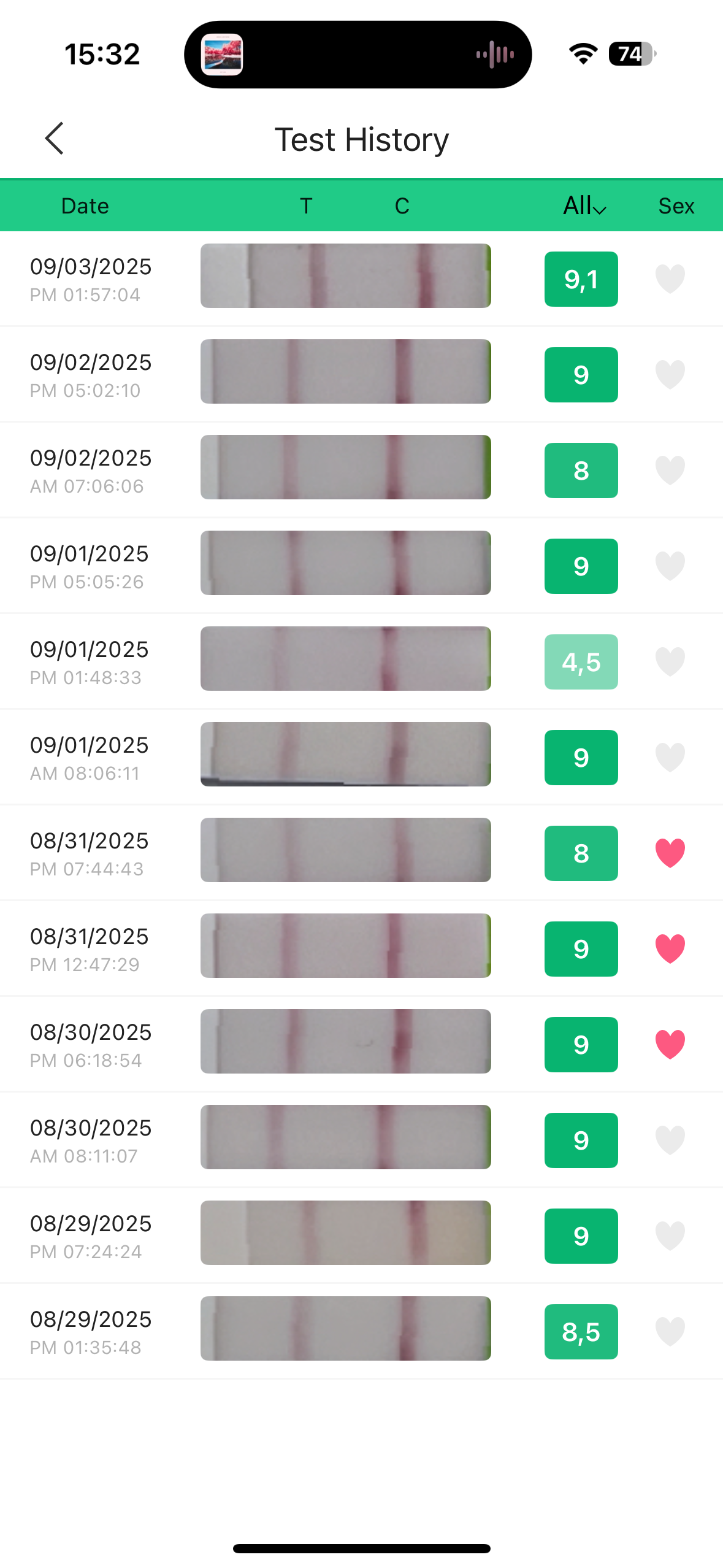Tap the 4,5 result score badge
The width and height of the screenshot is (723, 1568).
point(581,662)
